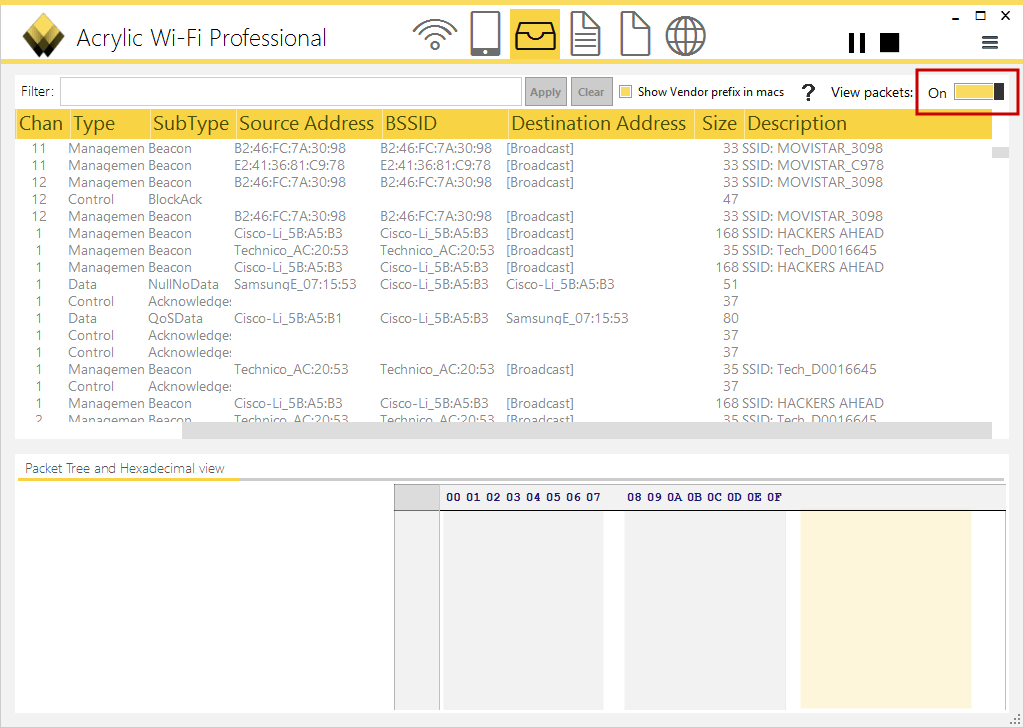Select destination address SamsungE_07:15:53
This screenshot has width=1024, height=728.
click(567, 318)
